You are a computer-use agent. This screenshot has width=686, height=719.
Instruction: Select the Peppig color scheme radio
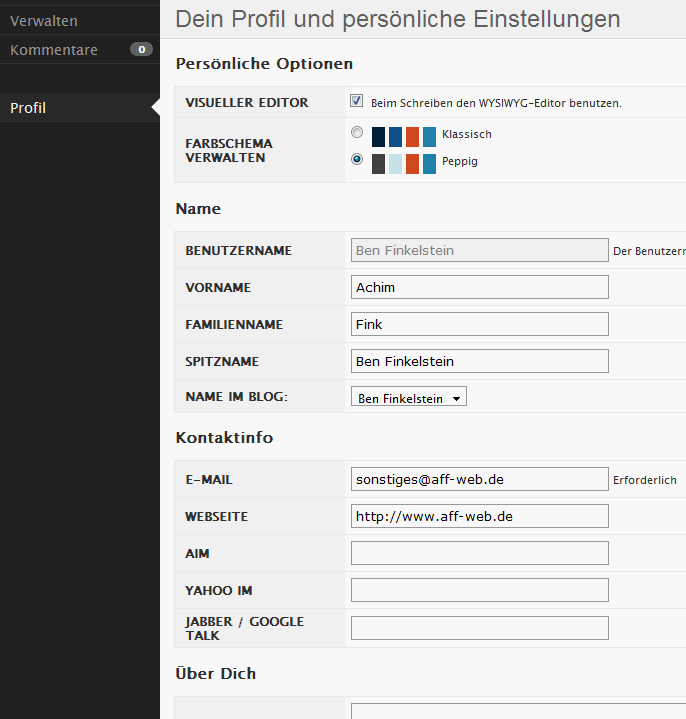point(357,159)
